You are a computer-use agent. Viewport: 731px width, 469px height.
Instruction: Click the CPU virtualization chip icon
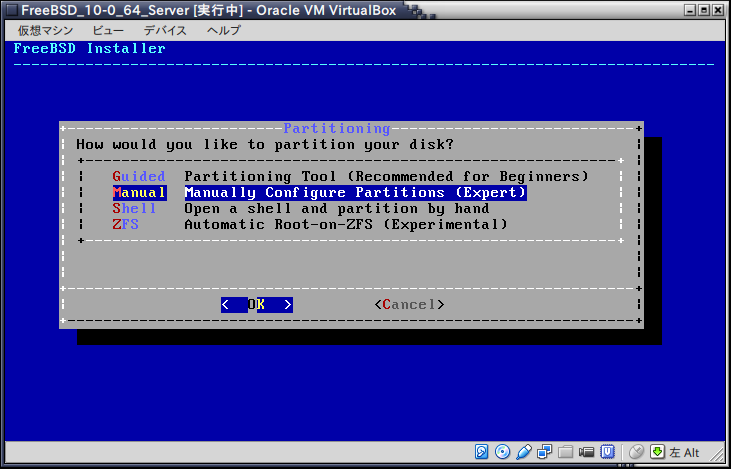[x=608, y=451]
